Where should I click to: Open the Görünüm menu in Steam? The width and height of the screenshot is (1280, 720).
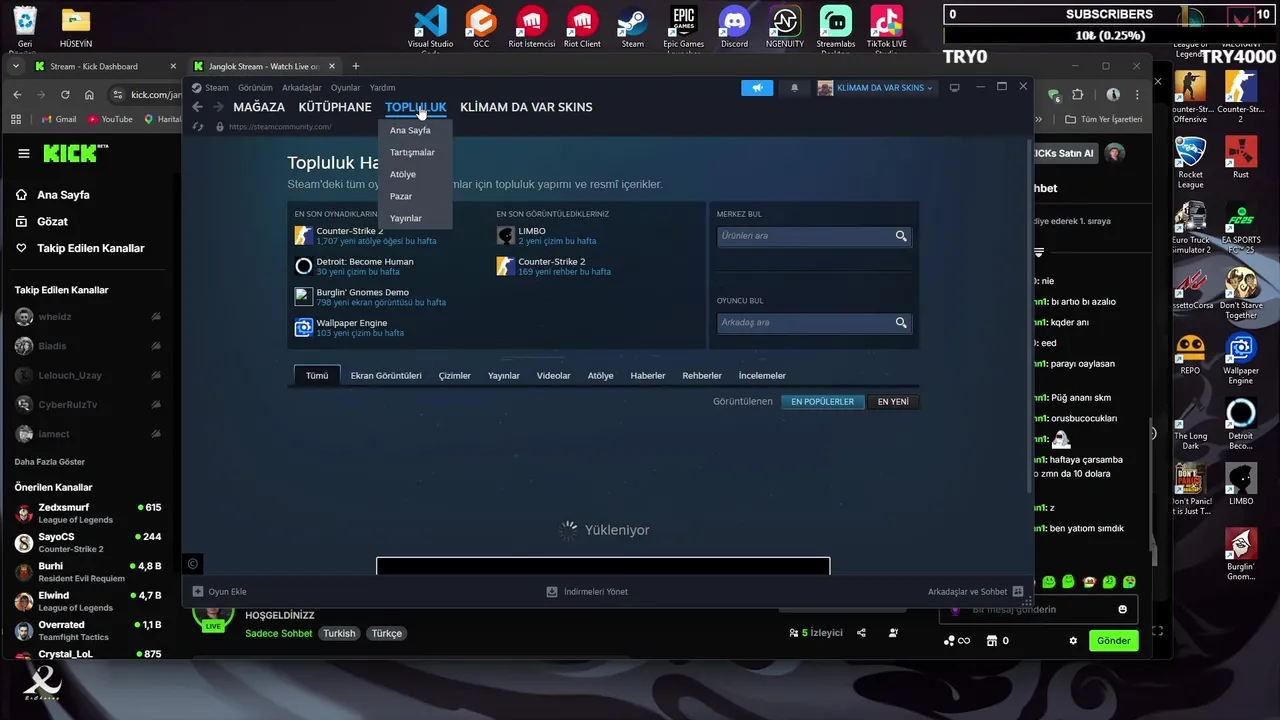coord(255,88)
